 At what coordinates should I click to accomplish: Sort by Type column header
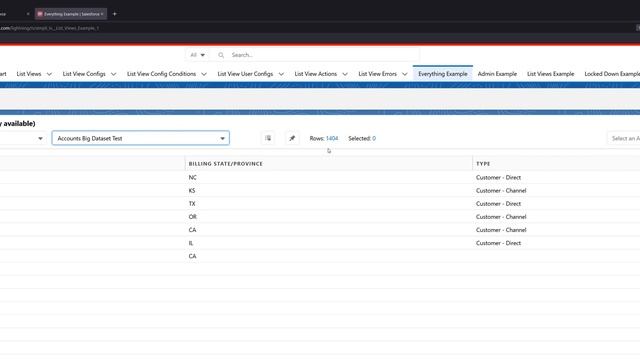pyautogui.click(x=483, y=164)
